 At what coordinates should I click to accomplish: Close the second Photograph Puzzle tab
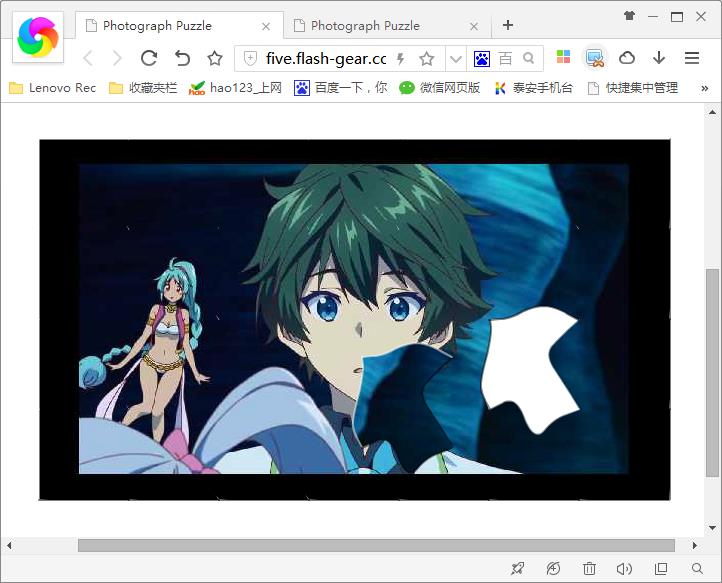(473, 27)
